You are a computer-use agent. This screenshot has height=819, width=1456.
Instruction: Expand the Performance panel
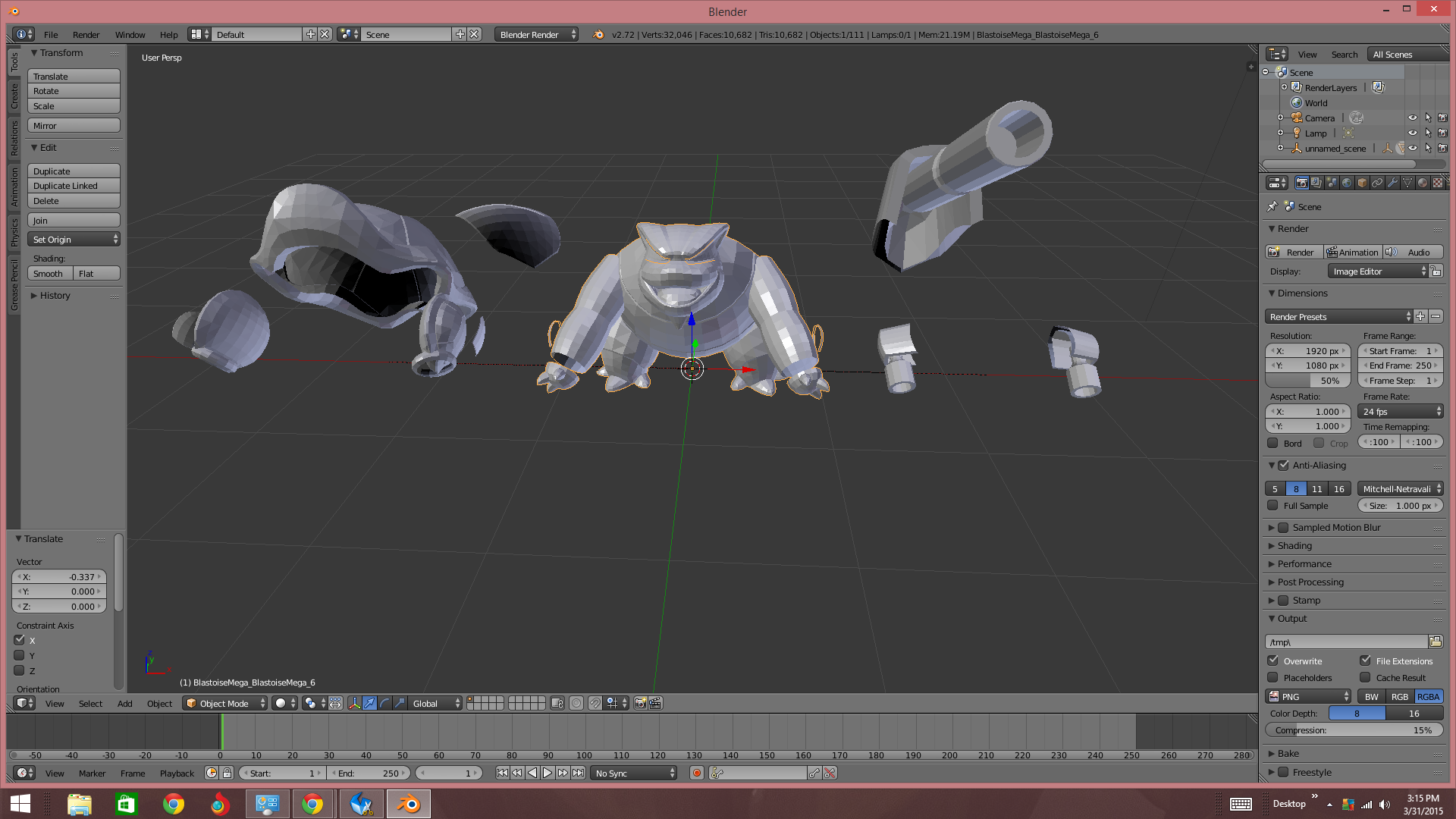[1304, 563]
